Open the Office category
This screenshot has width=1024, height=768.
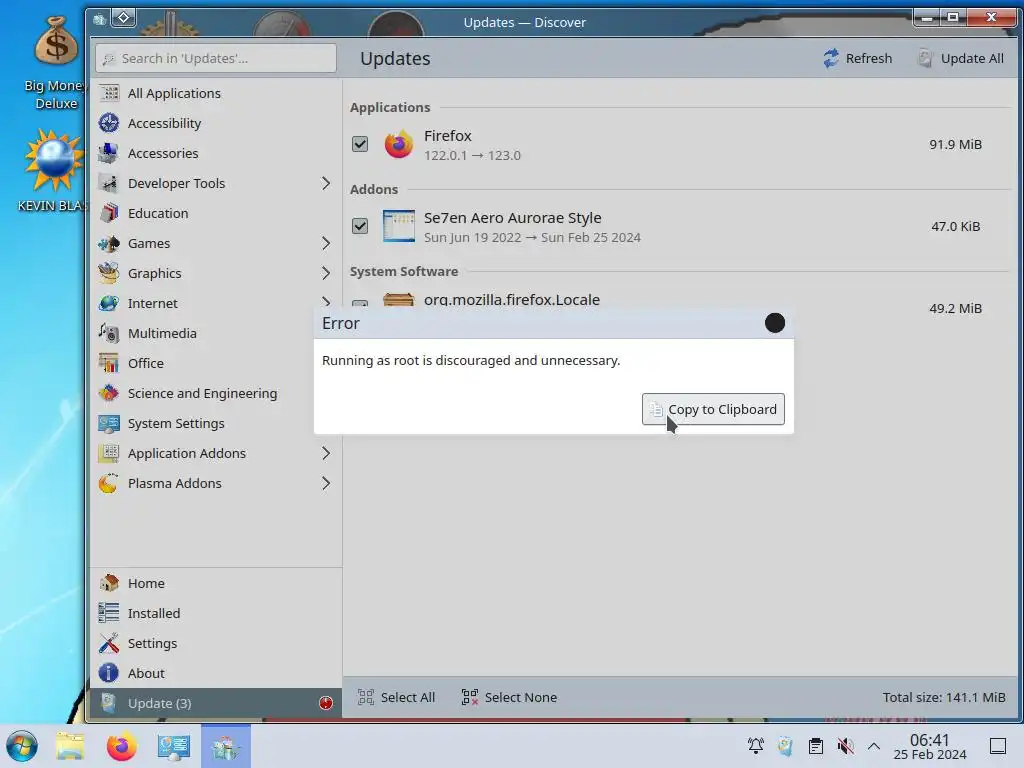(216, 364)
